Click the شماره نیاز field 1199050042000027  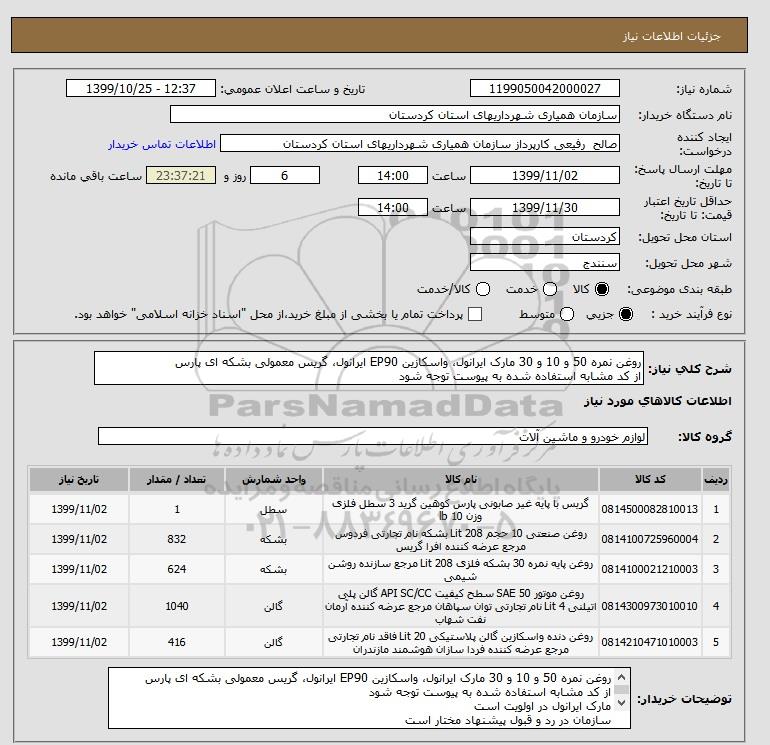545,89
